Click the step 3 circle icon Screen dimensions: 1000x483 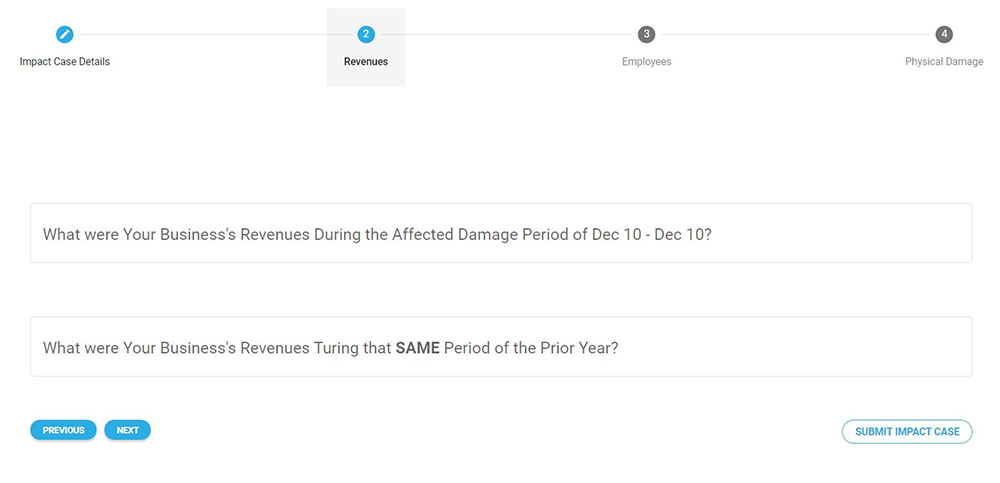(646, 35)
